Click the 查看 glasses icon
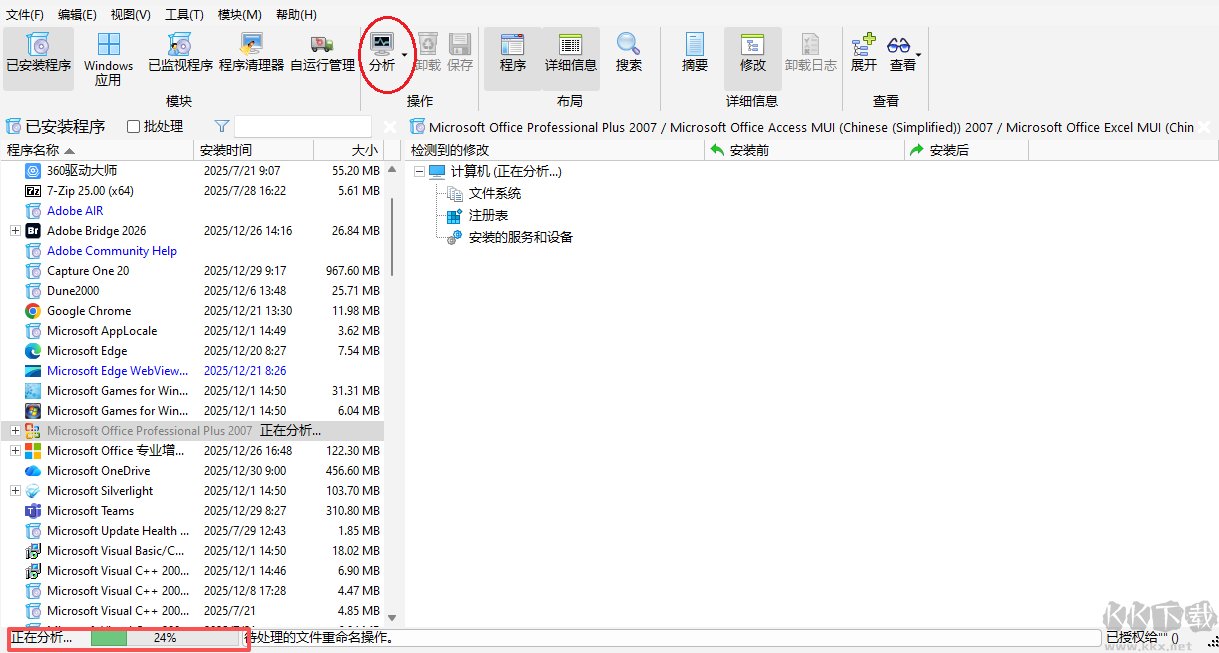The width and height of the screenshot is (1219, 653). [x=899, y=45]
